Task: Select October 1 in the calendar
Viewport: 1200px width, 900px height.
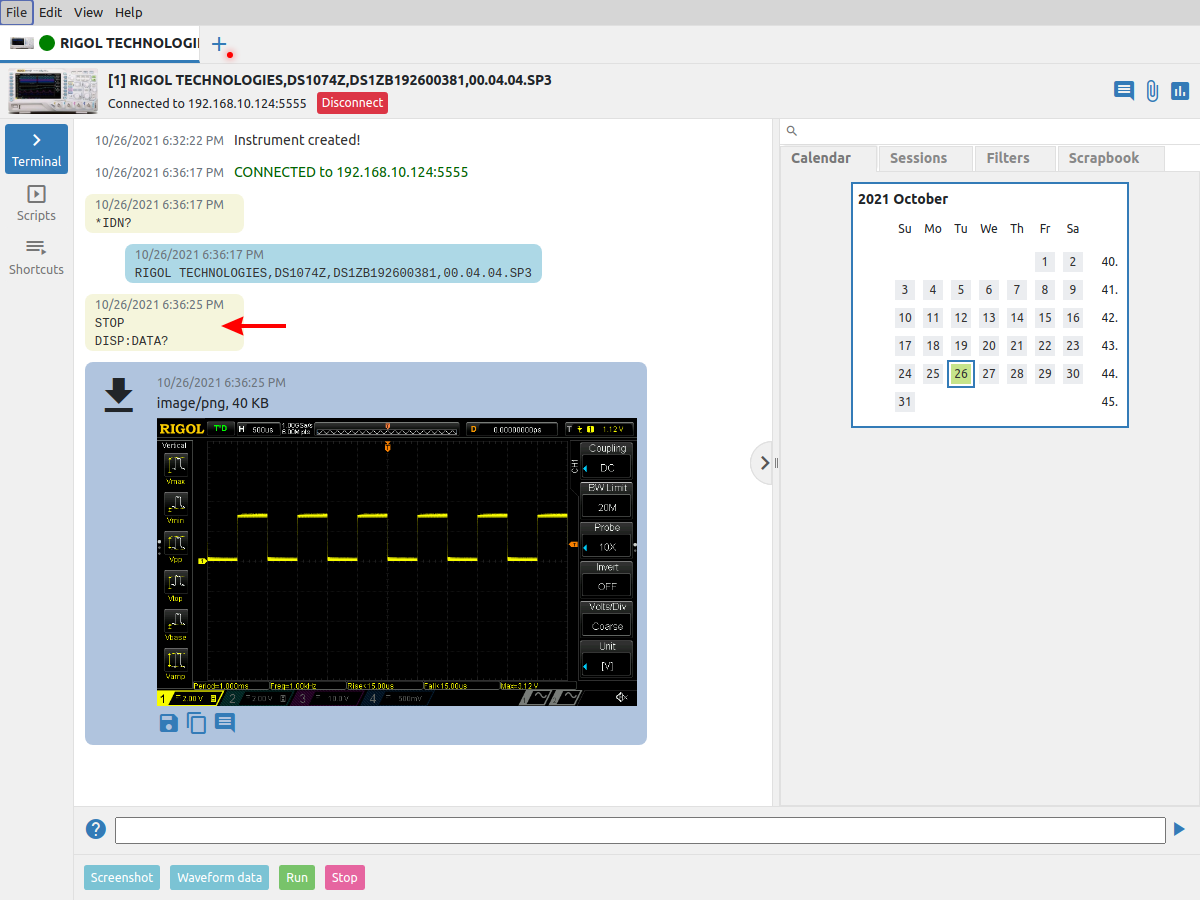Action: [x=1045, y=262]
